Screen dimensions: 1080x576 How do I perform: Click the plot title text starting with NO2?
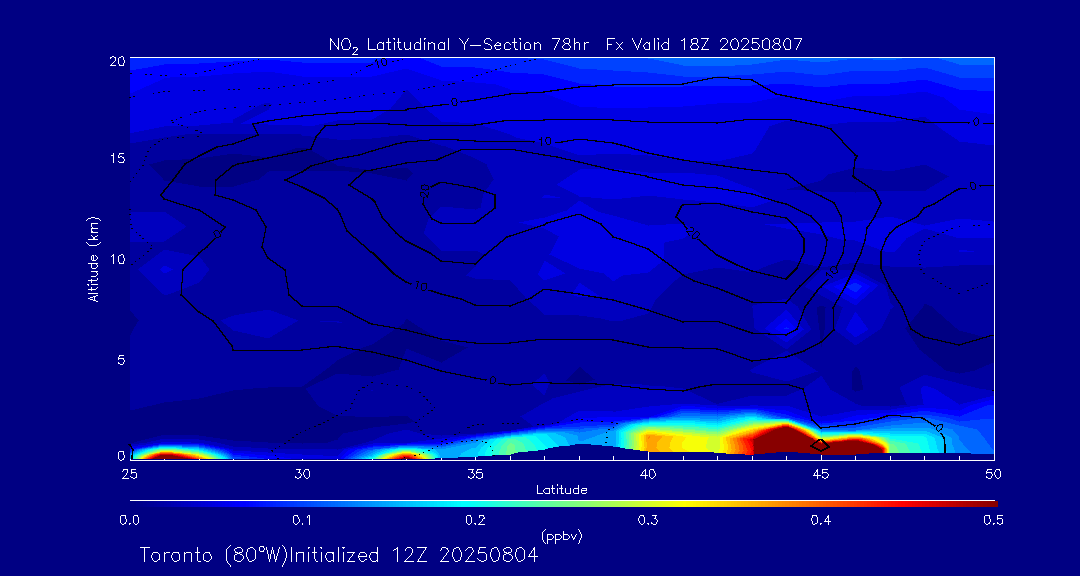565,44
